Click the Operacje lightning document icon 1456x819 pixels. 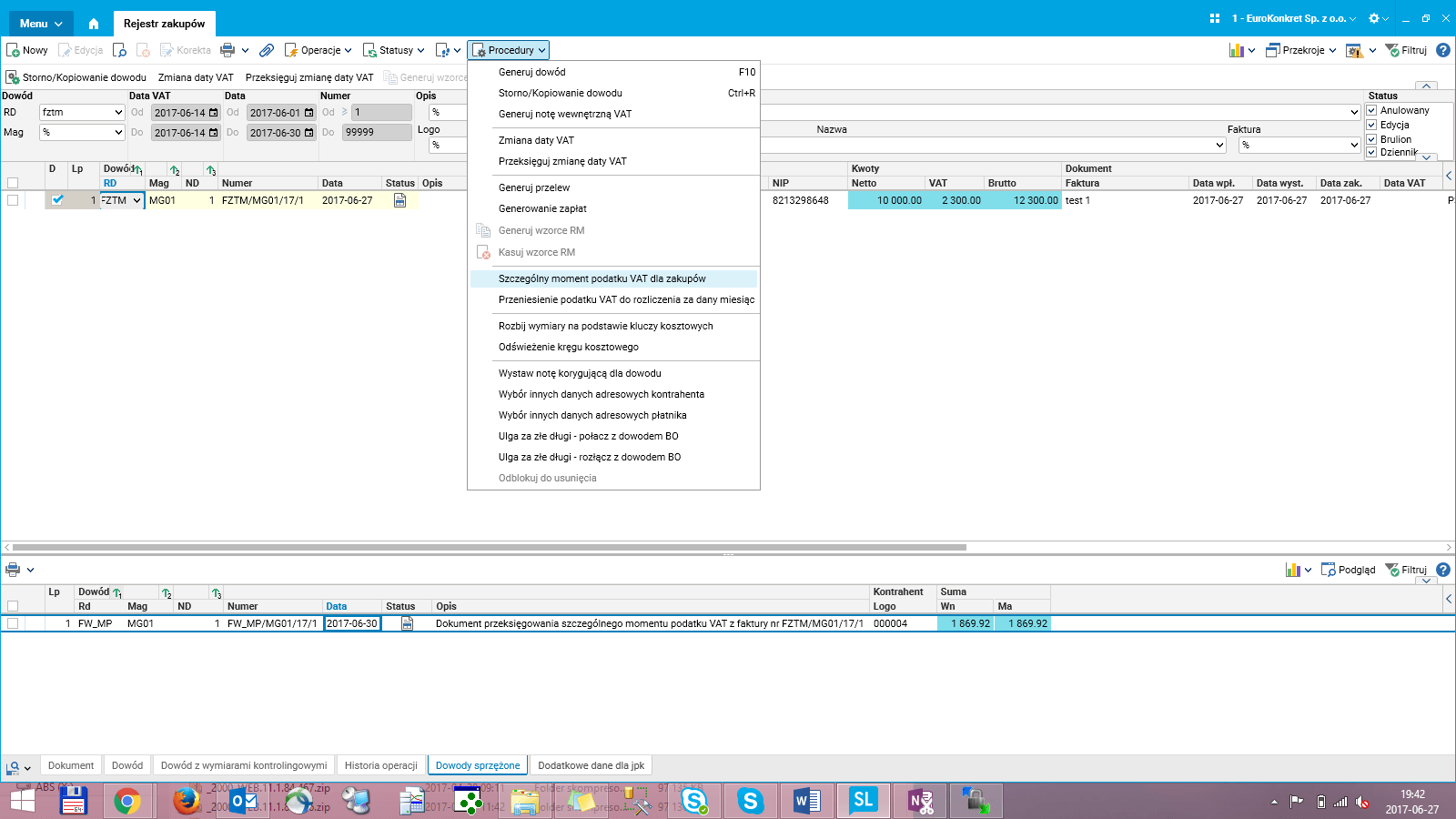tap(291, 50)
